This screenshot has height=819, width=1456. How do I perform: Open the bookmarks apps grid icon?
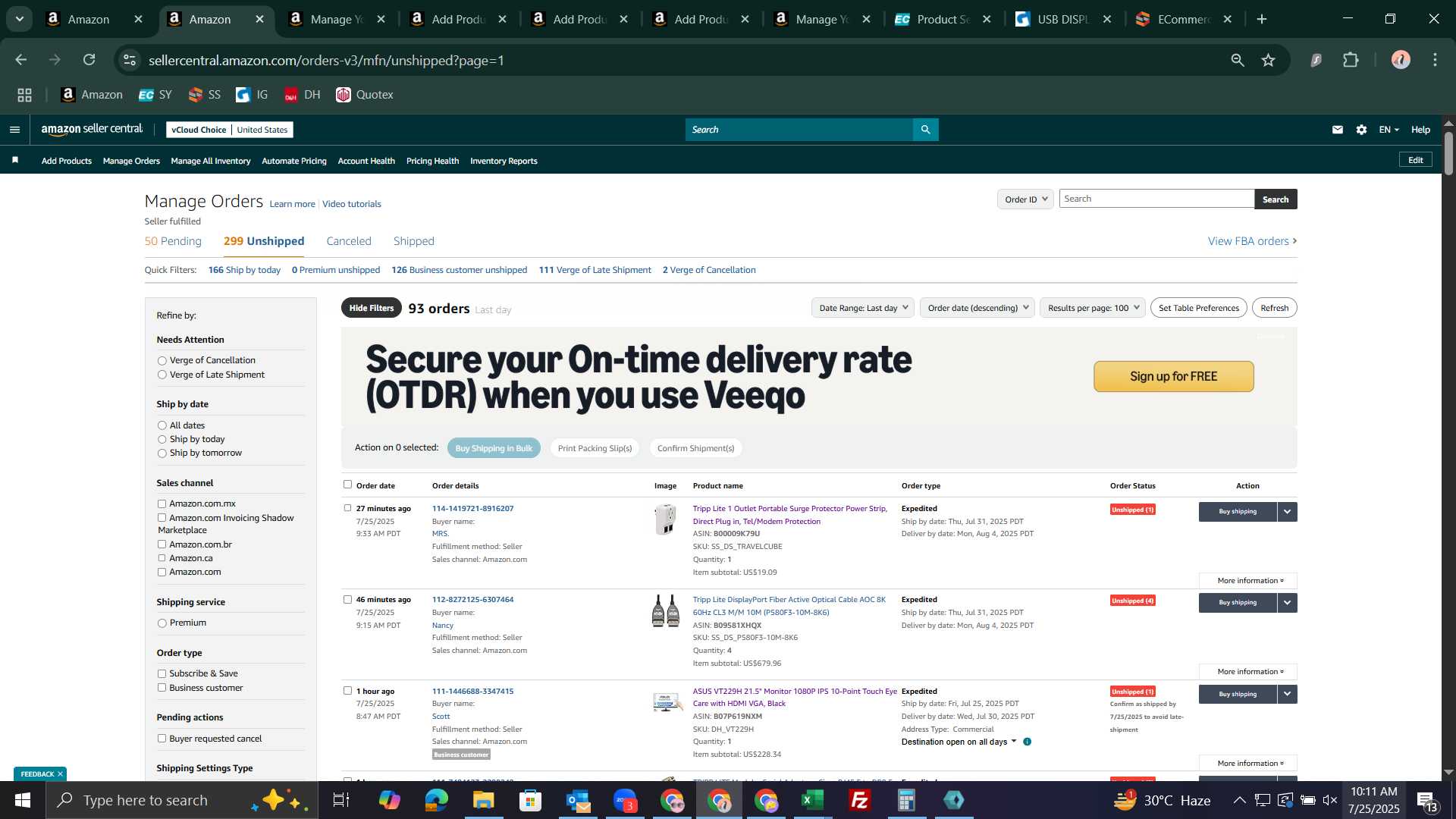25,95
